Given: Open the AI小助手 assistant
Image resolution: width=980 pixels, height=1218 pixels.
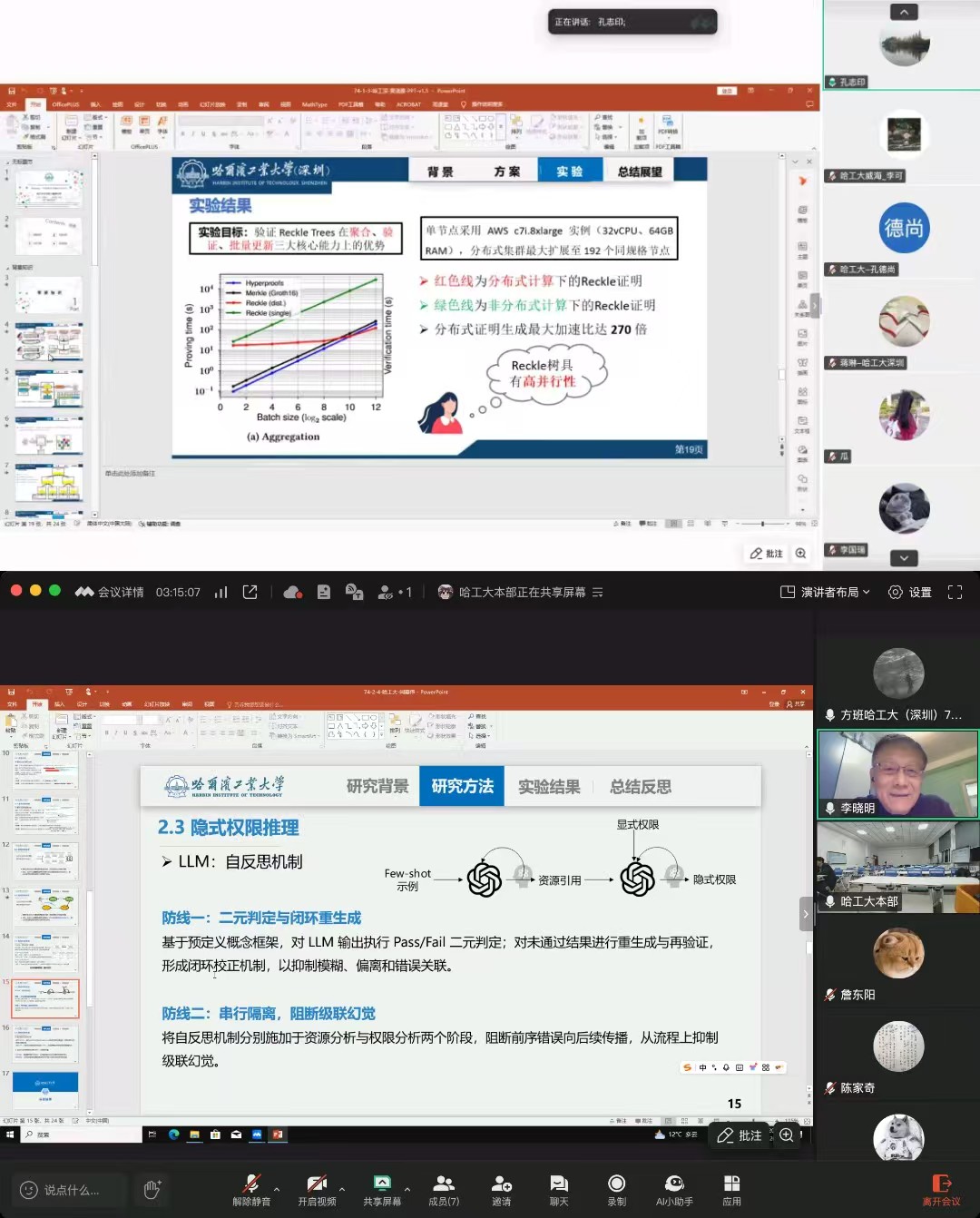Looking at the screenshot, I should [x=674, y=1184].
